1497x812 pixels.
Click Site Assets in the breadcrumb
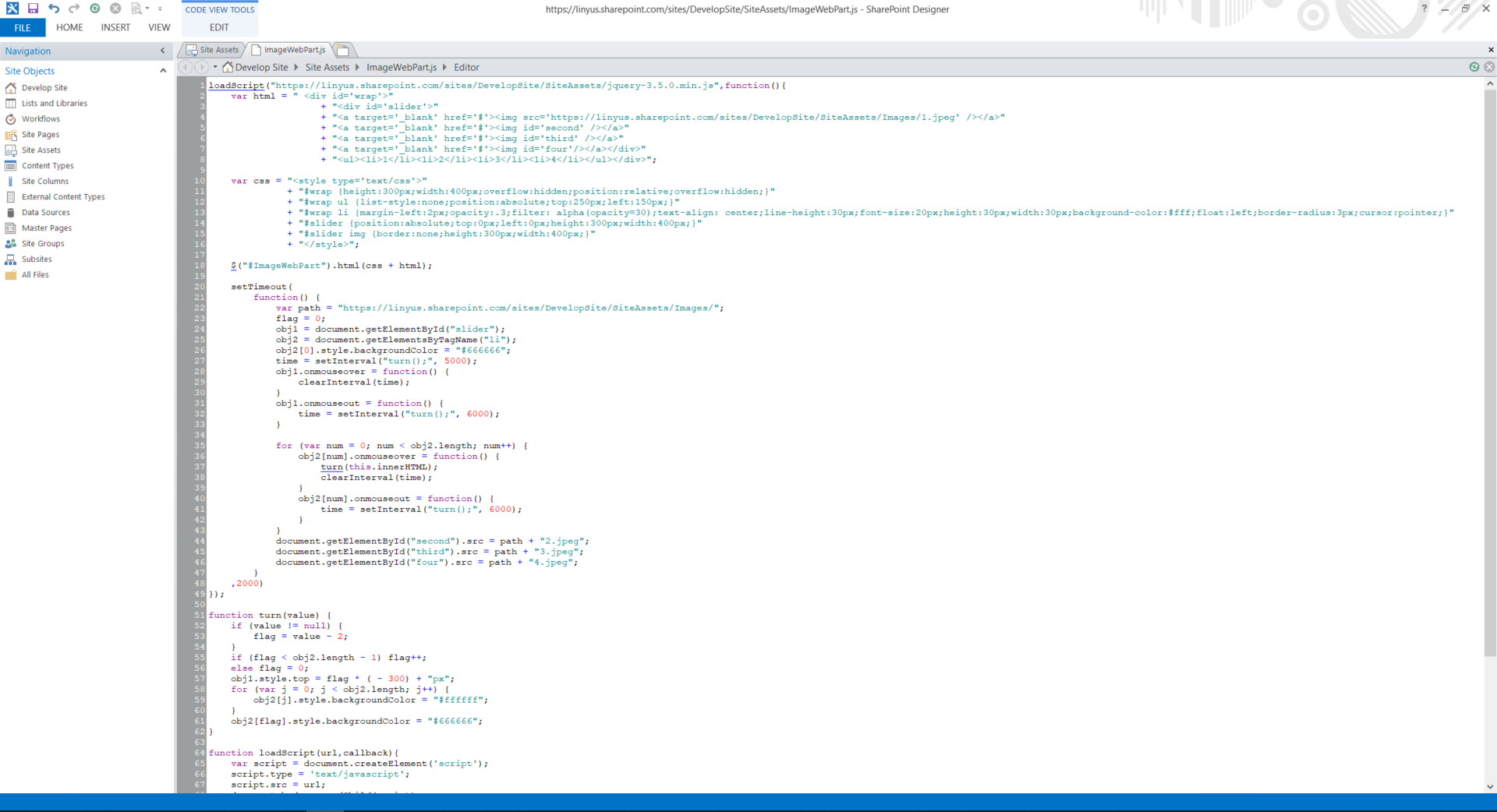[327, 68]
